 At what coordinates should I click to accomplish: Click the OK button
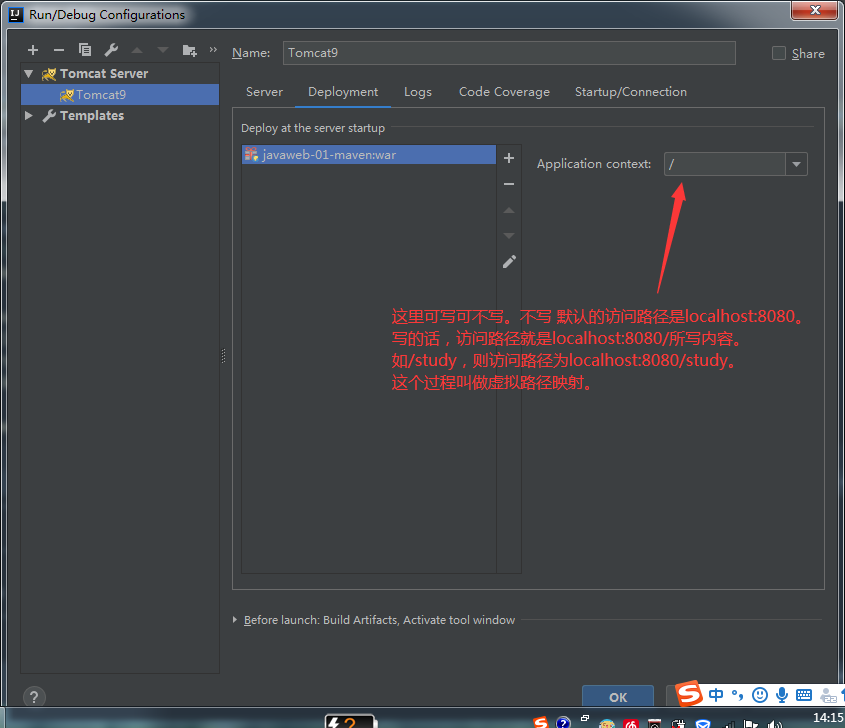click(x=618, y=697)
